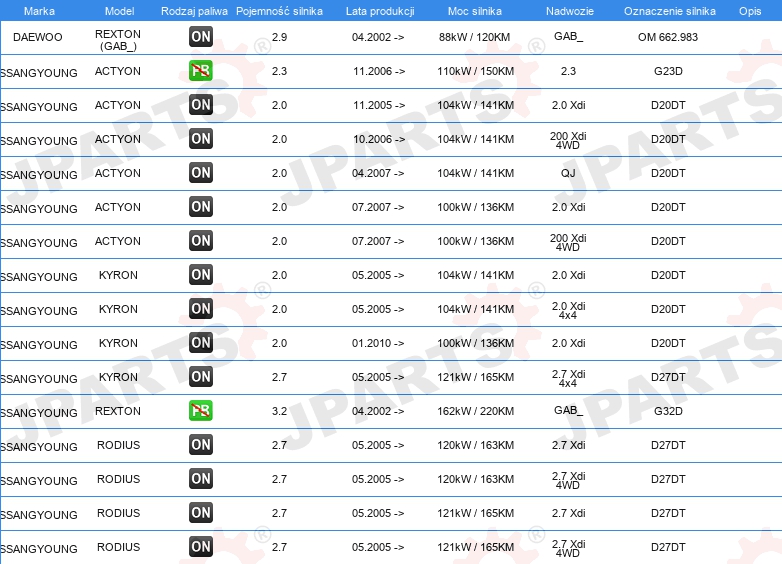Click the 2.9 engine capacity cell

(x=279, y=37)
